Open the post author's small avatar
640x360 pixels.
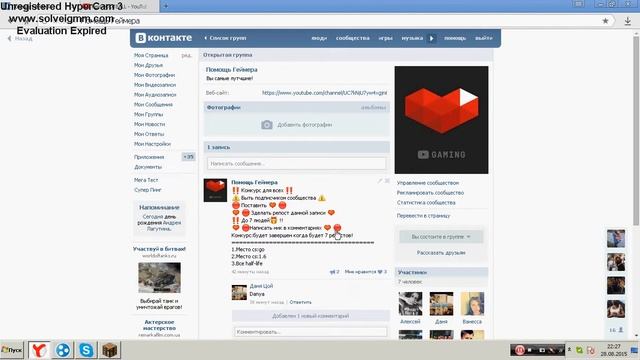click(215, 190)
